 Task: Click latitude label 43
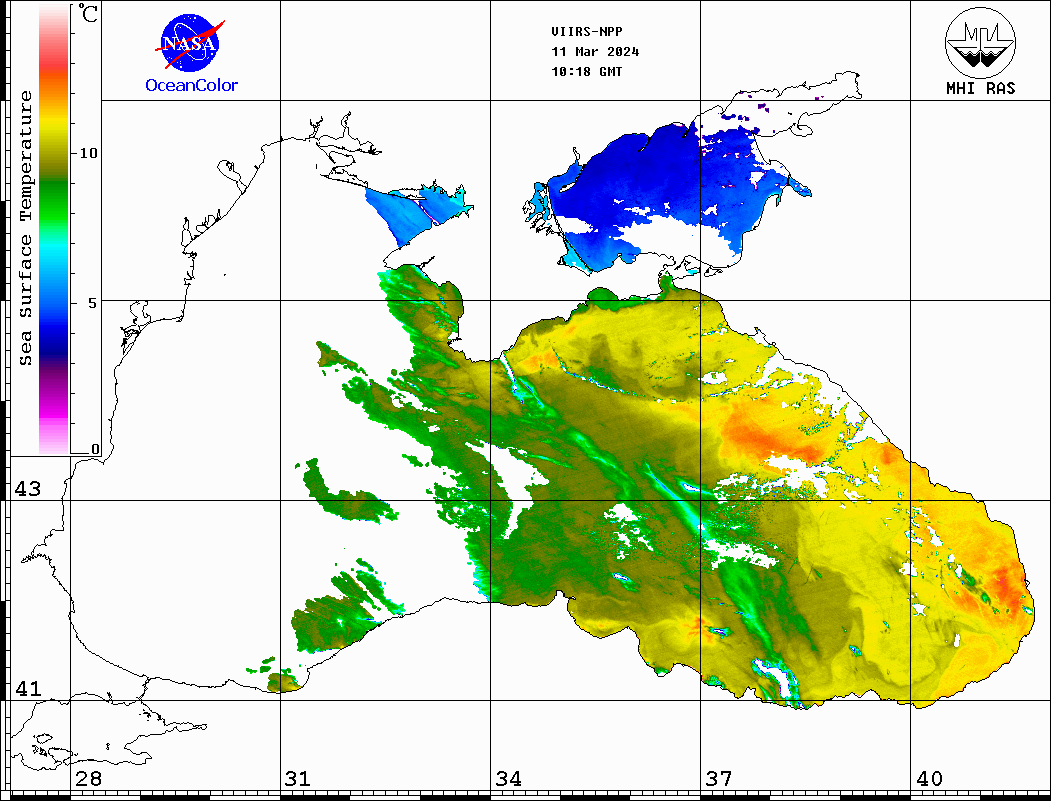(x=27, y=489)
